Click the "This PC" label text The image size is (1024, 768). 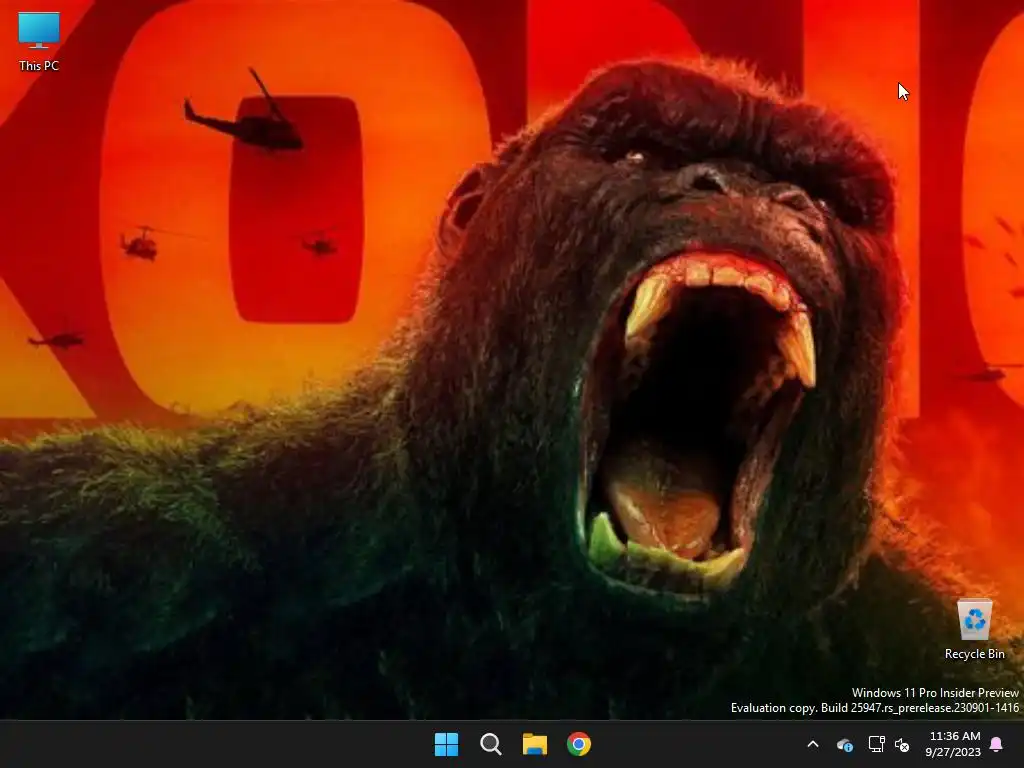coord(39,65)
